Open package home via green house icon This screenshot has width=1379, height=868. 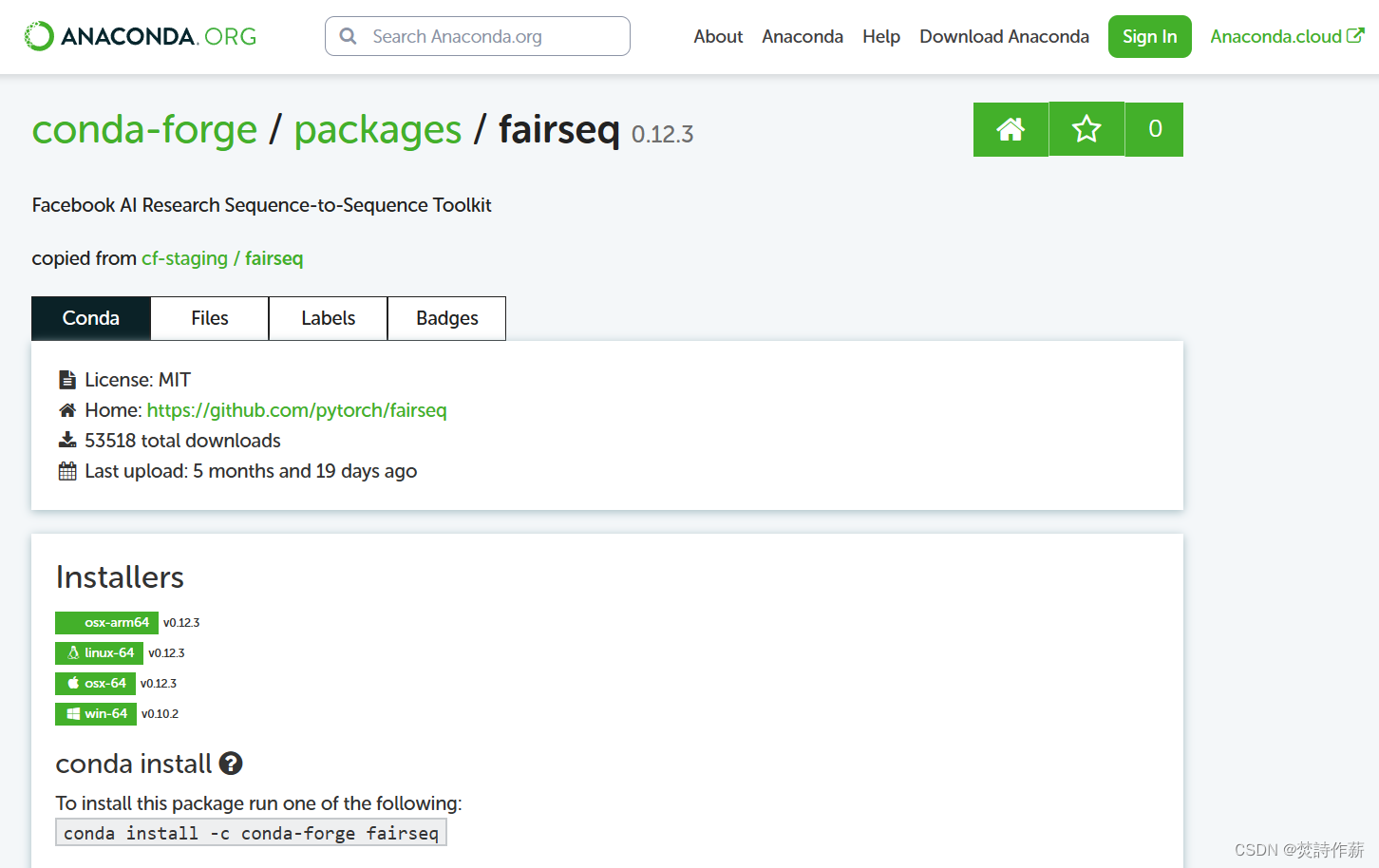click(1011, 129)
